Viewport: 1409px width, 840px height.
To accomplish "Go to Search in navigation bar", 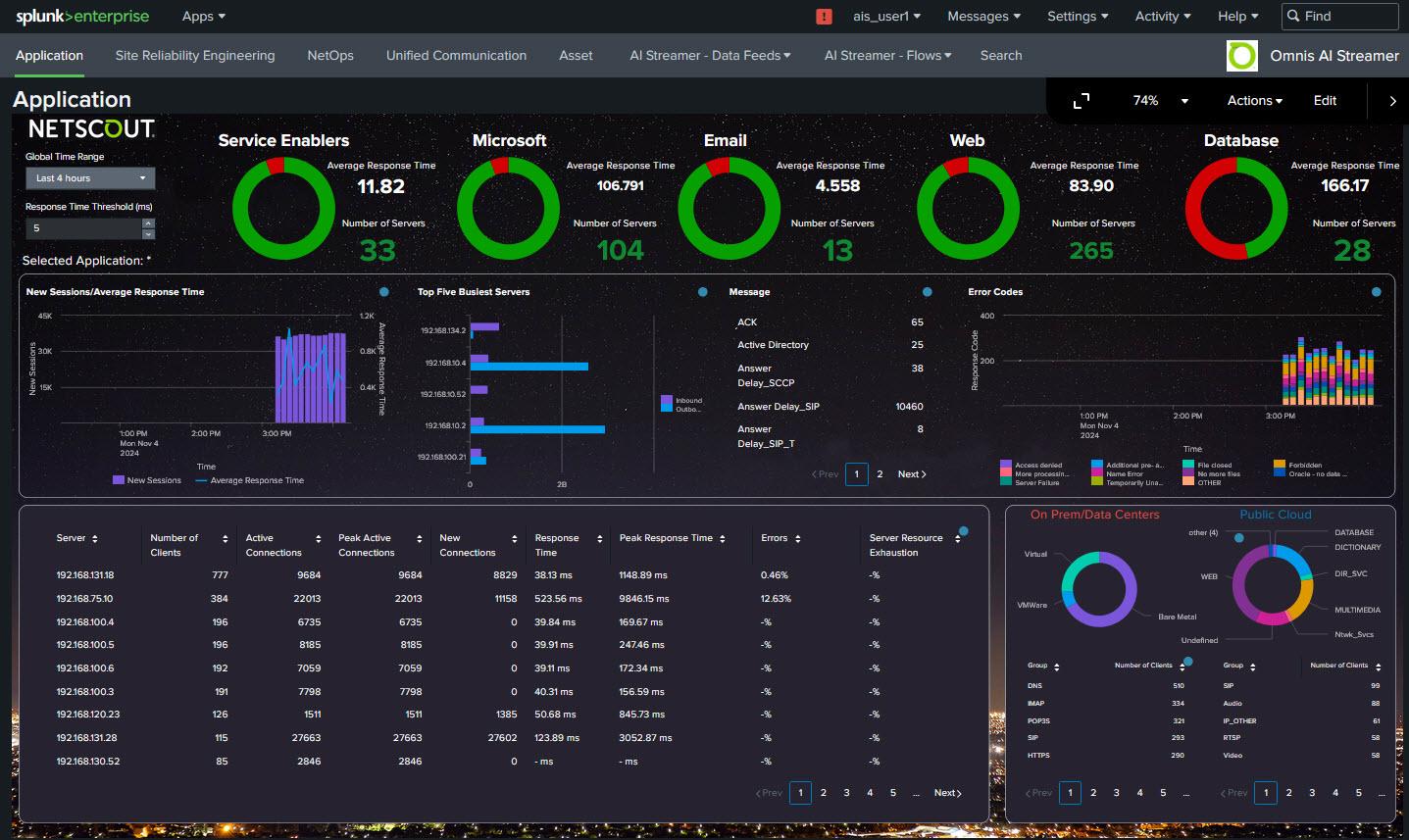I will pos(1001,56).
